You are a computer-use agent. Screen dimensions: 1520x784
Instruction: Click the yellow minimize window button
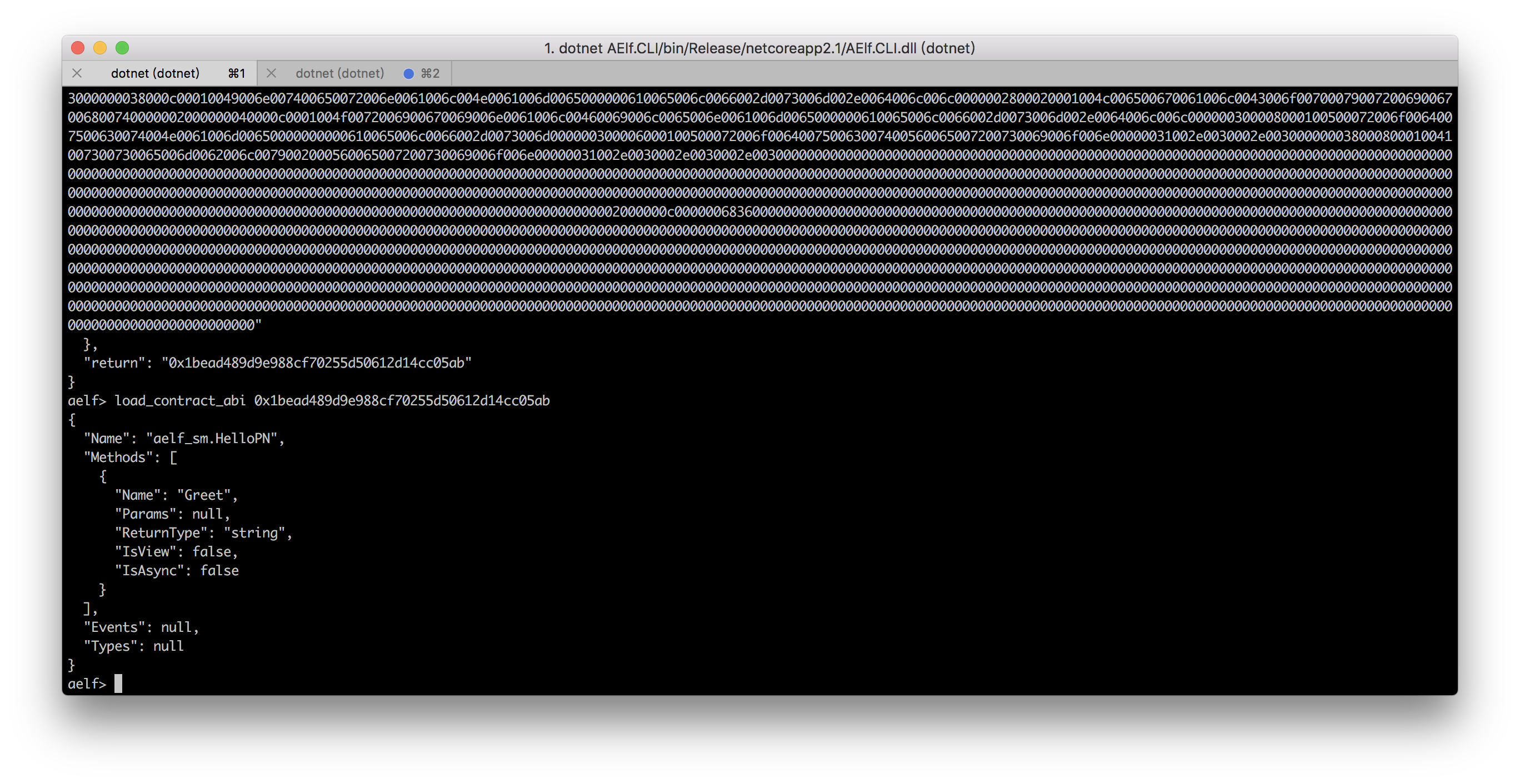(x=99, y=48)
